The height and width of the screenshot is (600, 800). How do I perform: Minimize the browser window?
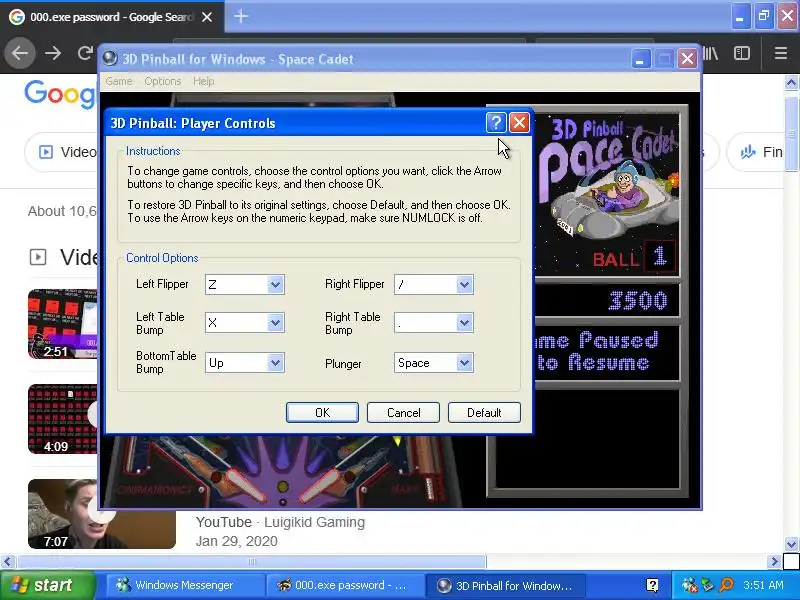pos(740,17)
